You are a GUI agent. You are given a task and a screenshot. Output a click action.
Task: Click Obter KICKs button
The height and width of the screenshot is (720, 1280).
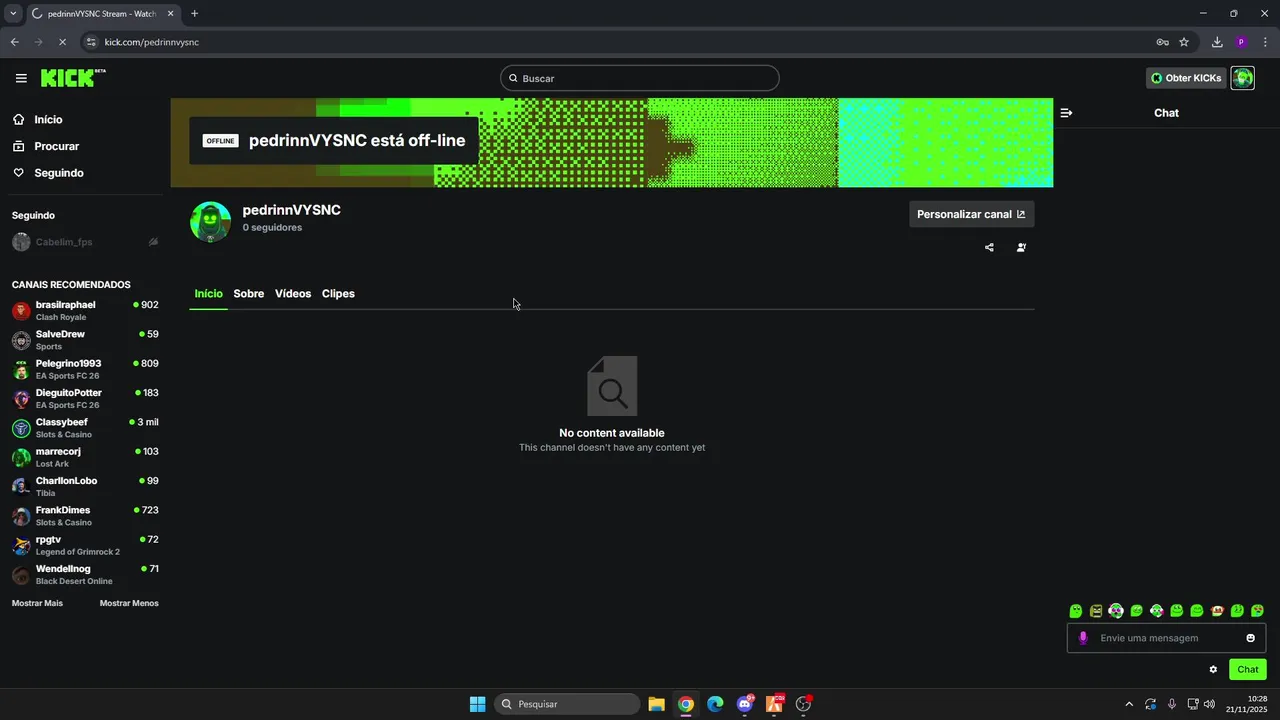pyautogui.click(x=1186, y=78)
